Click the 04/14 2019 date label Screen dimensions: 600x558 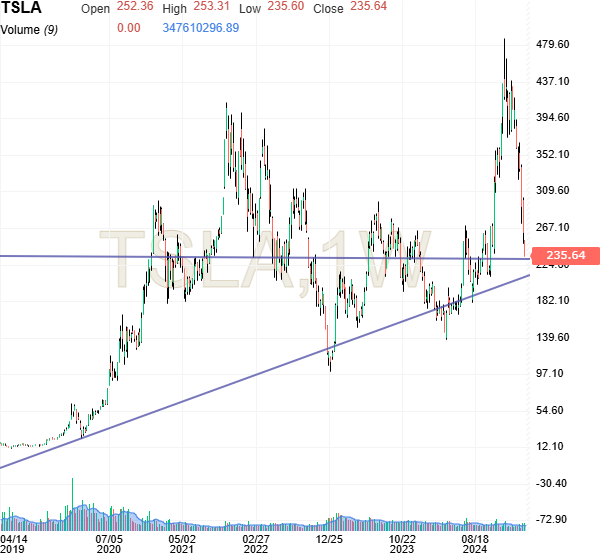12,543
